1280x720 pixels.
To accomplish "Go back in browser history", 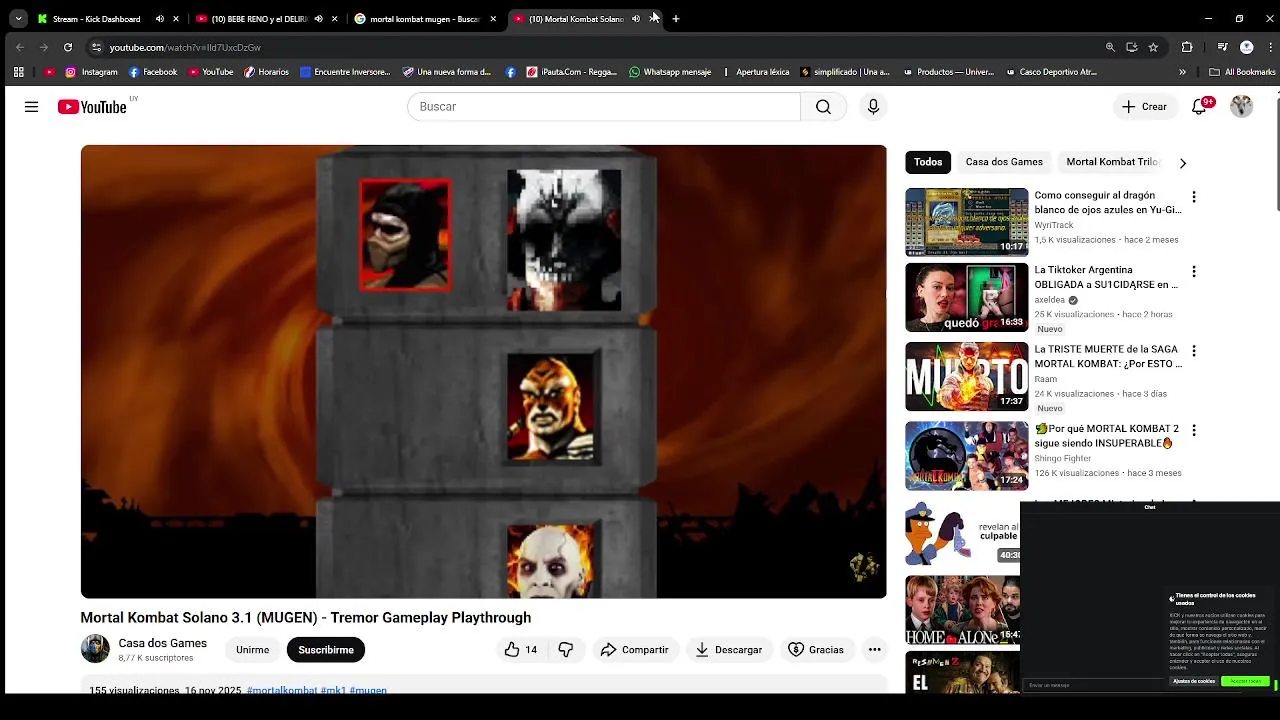I will [20, 47].
